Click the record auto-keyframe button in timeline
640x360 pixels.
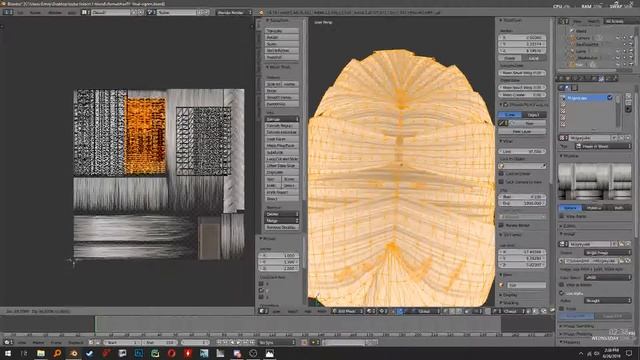pos(304,342)
